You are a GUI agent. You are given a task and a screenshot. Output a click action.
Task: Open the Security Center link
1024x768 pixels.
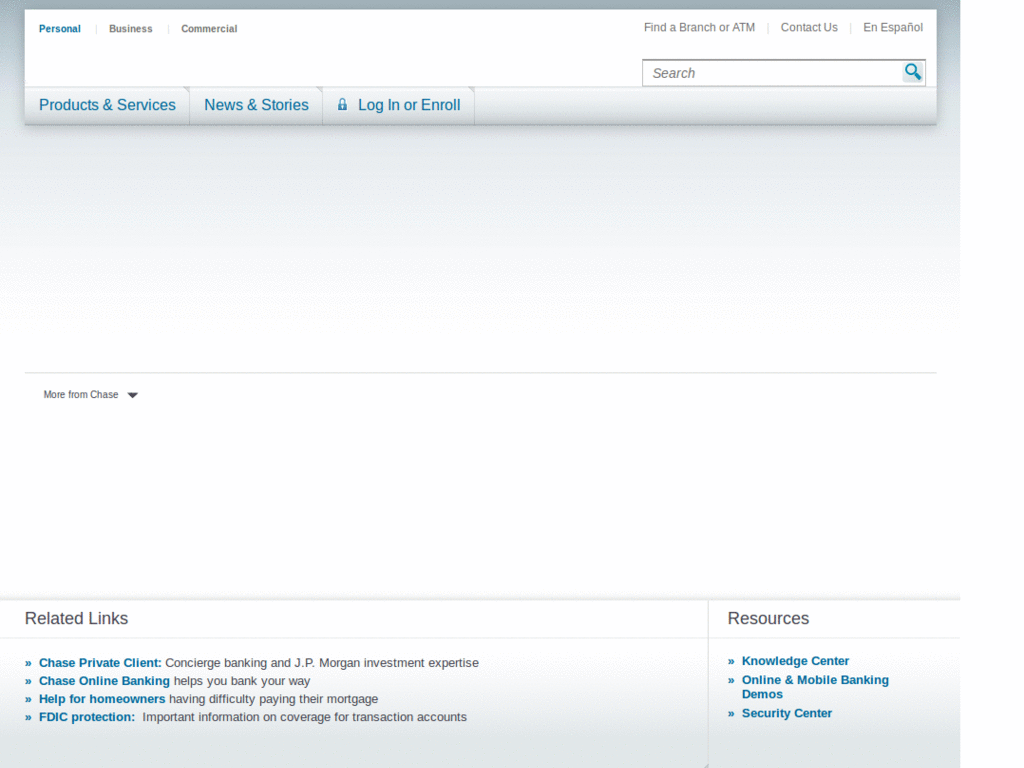click(786, 713)
